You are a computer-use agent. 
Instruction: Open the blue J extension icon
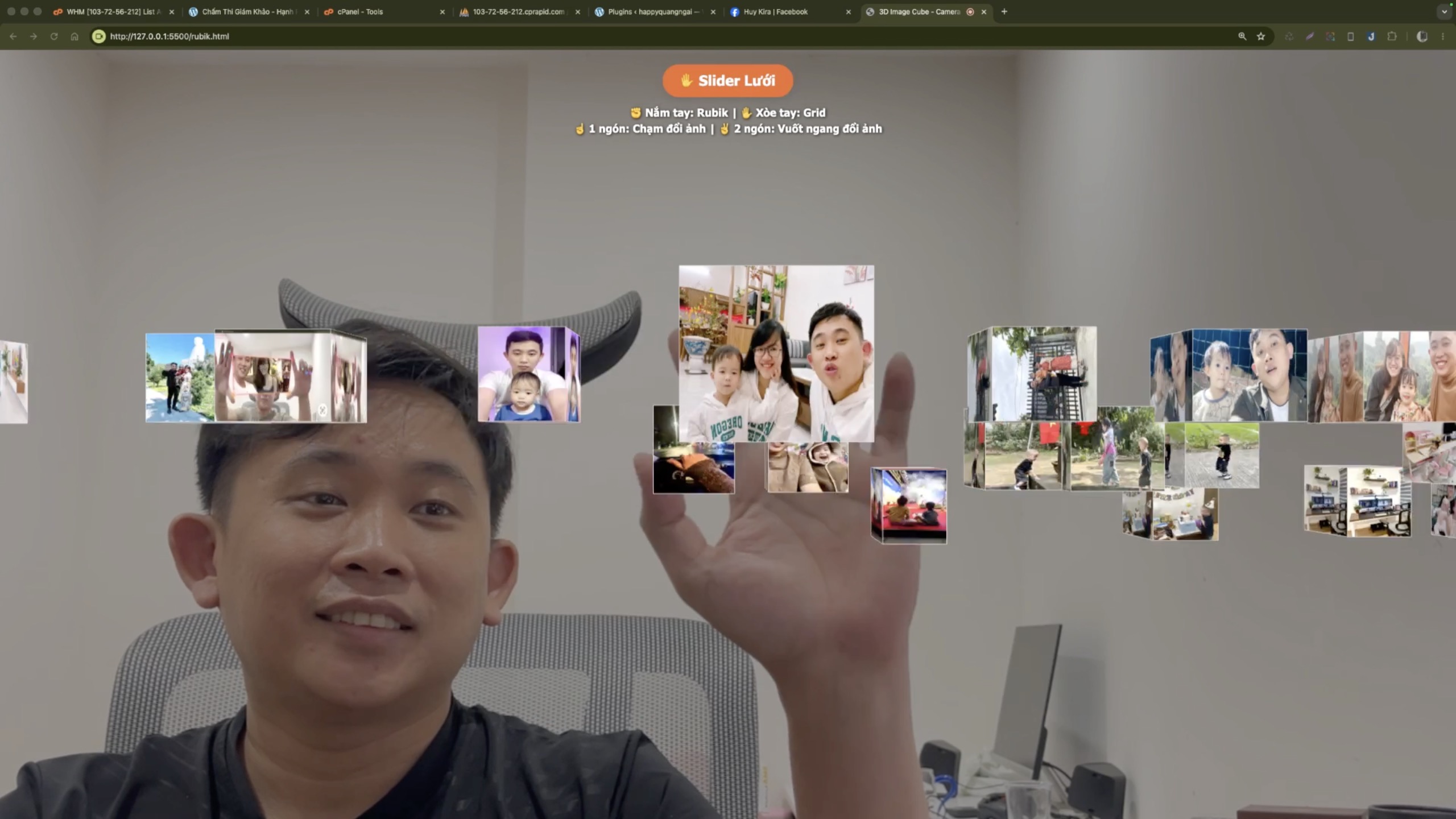(1371, 36)
